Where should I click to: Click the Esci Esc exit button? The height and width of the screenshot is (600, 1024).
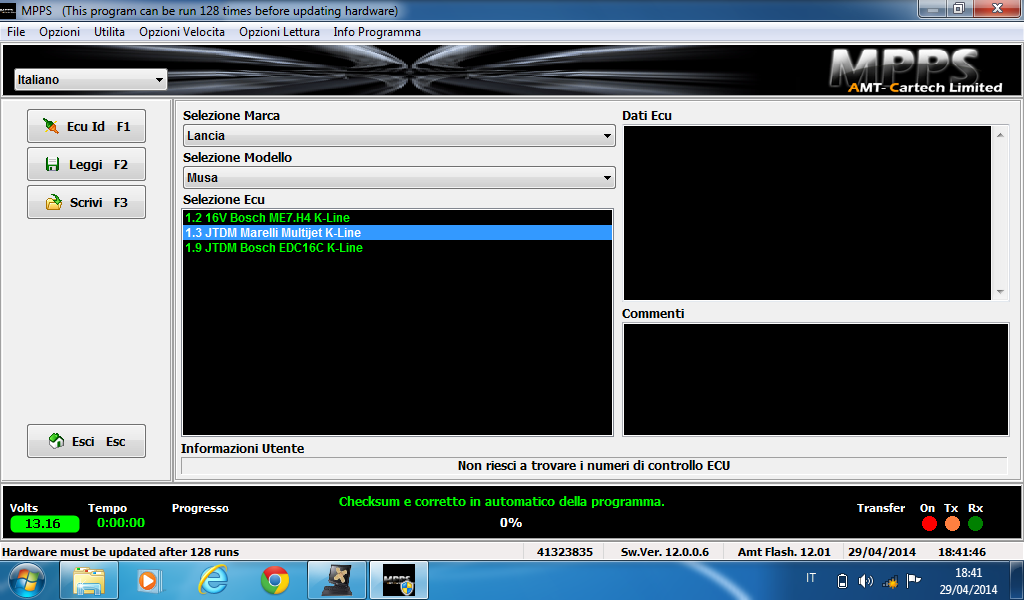coord(86,441)
